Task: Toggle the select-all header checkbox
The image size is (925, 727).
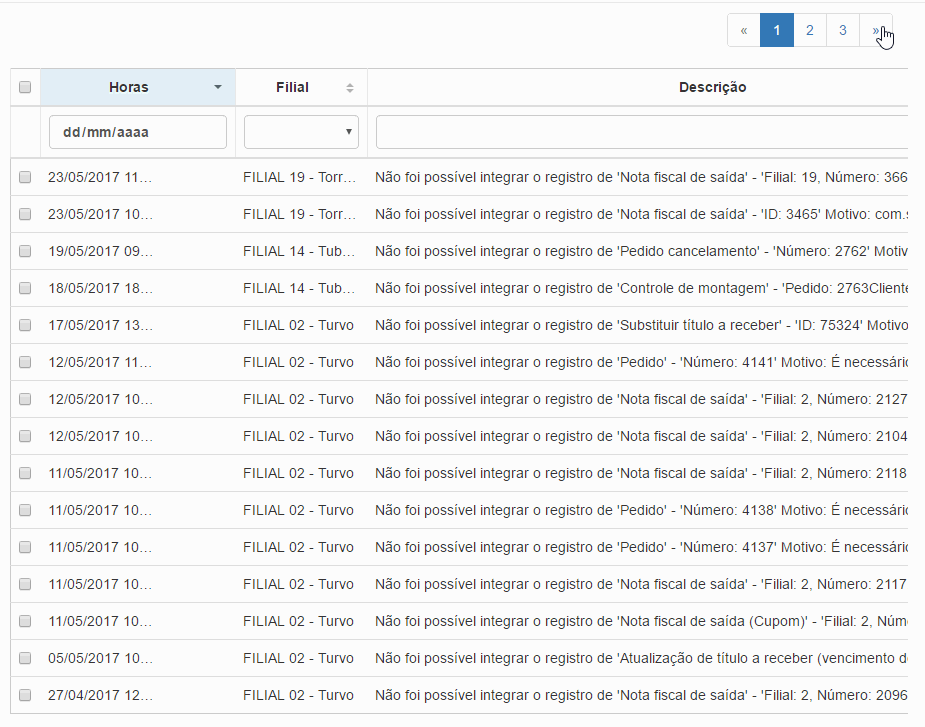Action: [25, 87]
